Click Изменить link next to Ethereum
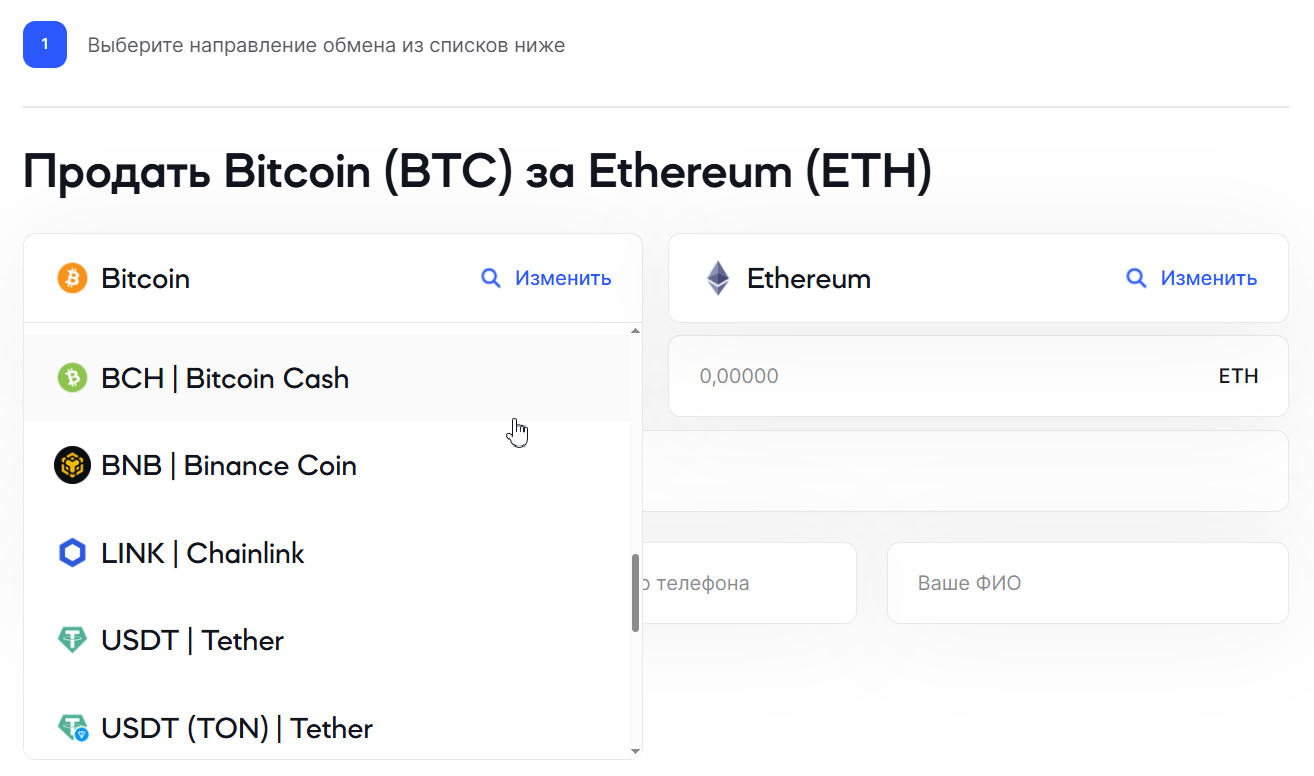 click(x=1209, y=278)
